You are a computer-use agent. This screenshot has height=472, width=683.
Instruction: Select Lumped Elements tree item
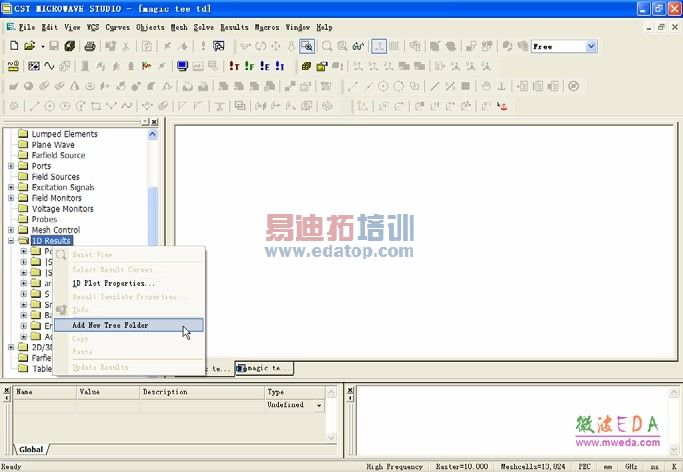64,134
